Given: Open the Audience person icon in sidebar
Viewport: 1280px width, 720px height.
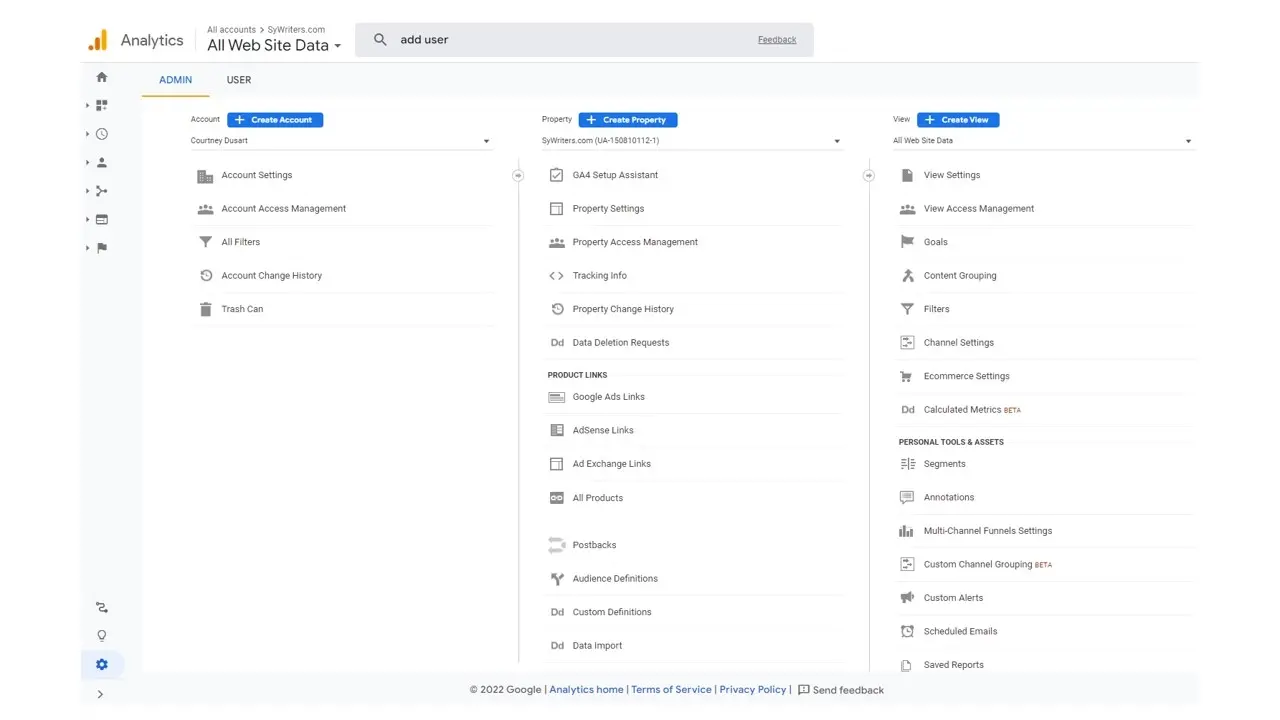Looking at the screenshot, I should 102,162.
